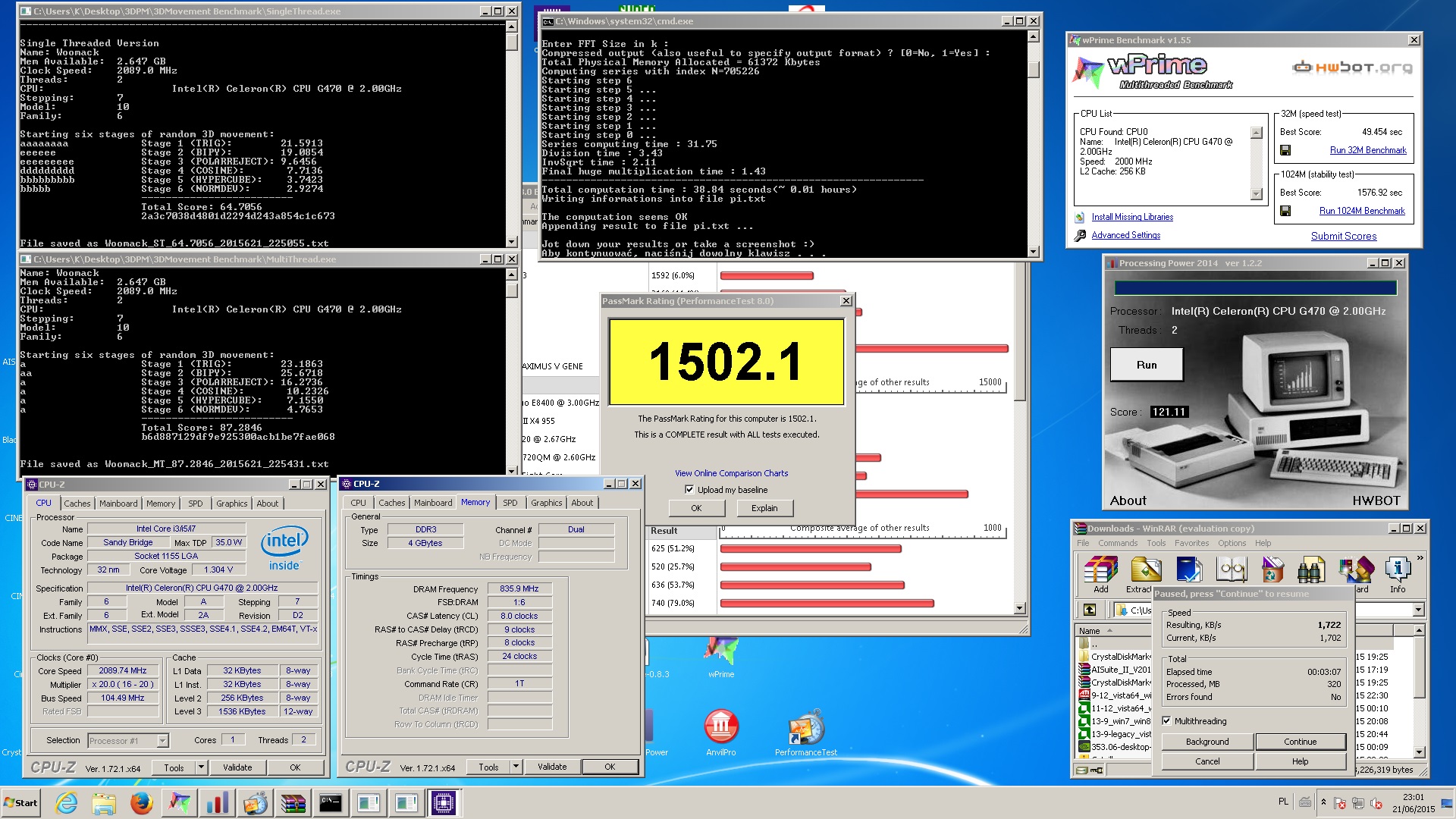Screen dimensions: 1456x819
Task: Launch Firefox from the taskbar
Action: point(141,803)
